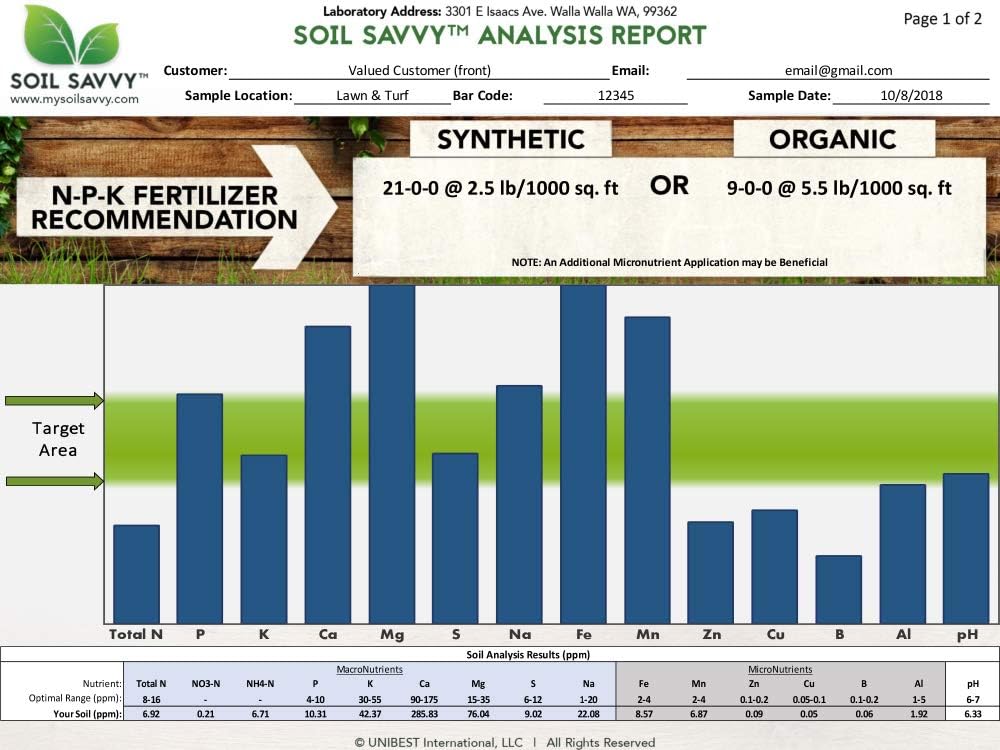Select the Mn soil value '6.87'

tap(698, 714)
